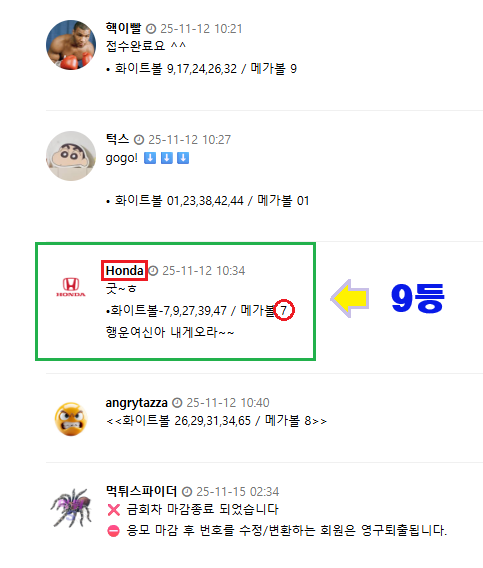The width and height of the screenshot is (483, 568).
Task: Click the angry emoji avatar of angrytazza
Action: click(71, 419)
